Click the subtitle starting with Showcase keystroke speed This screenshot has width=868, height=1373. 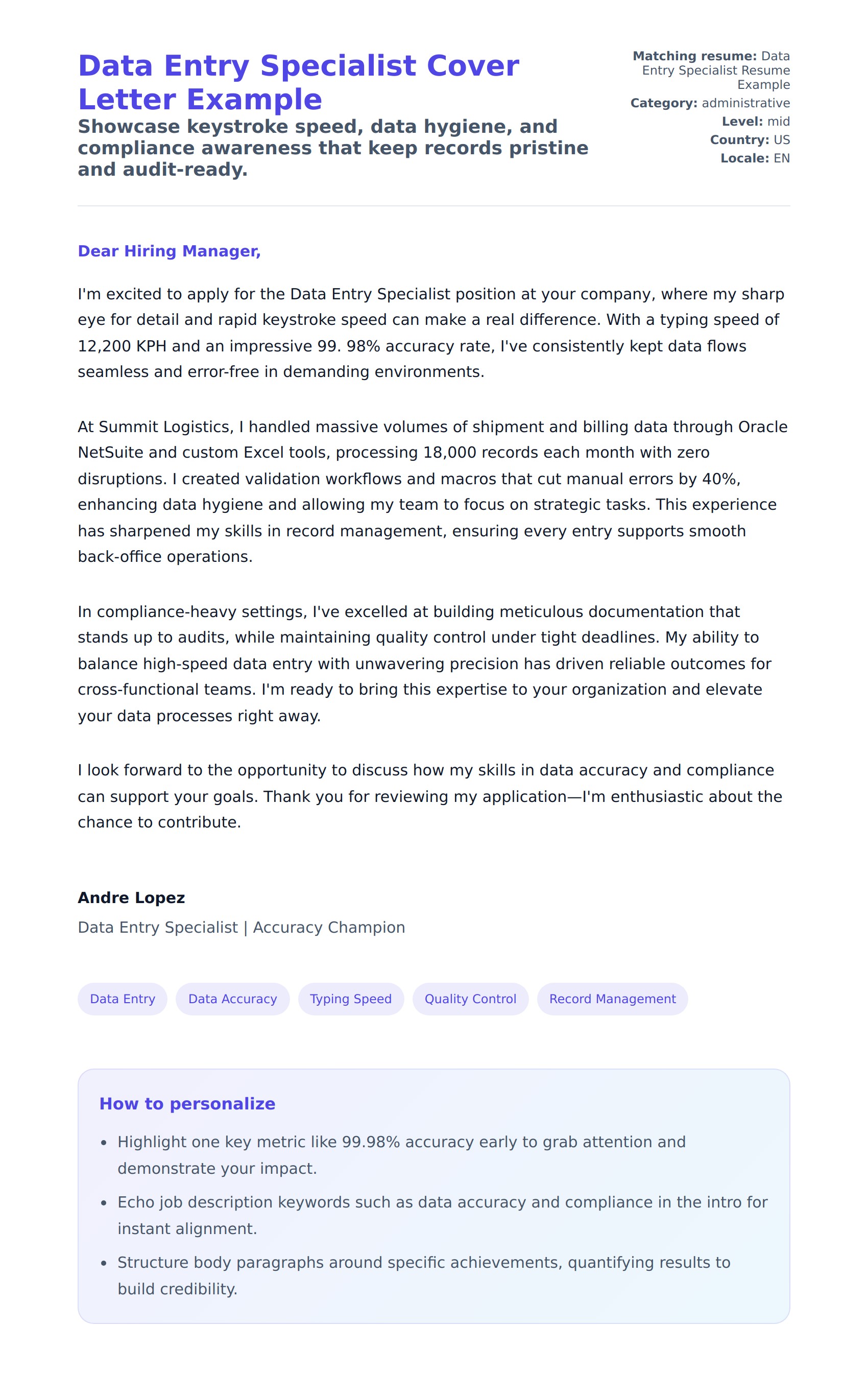333,148
